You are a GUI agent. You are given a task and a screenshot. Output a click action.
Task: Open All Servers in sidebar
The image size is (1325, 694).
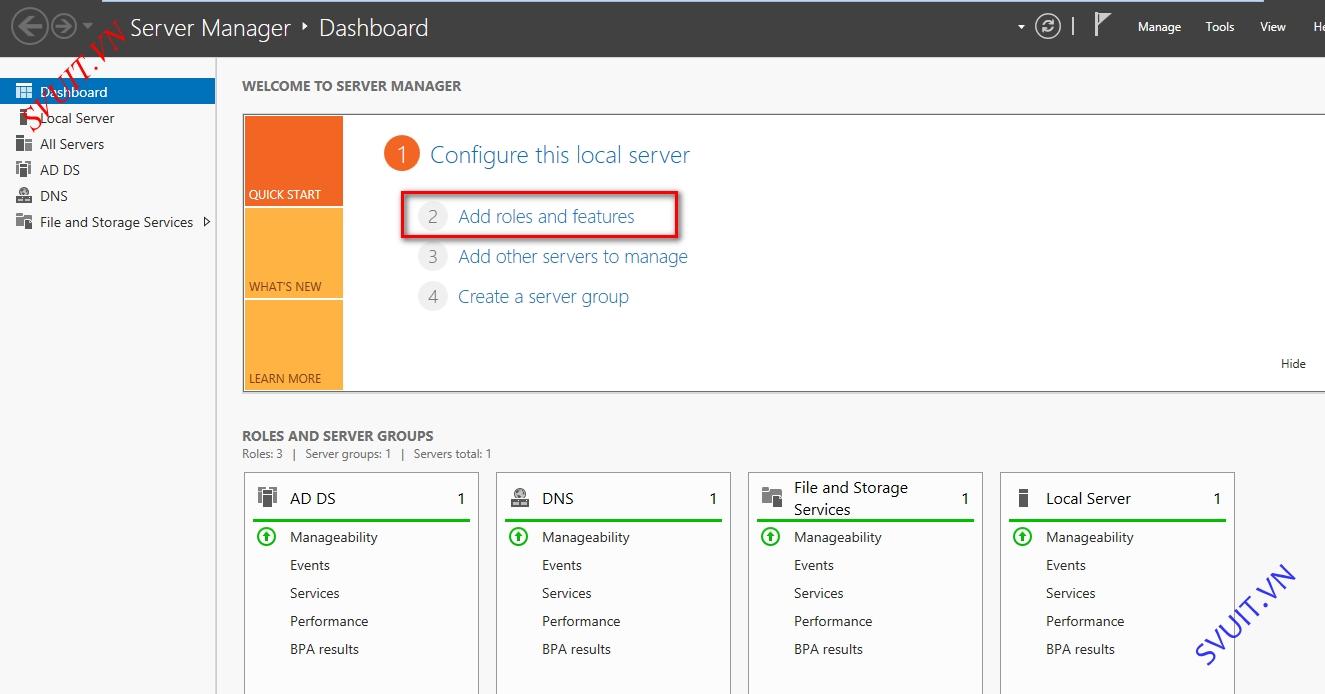71,144
